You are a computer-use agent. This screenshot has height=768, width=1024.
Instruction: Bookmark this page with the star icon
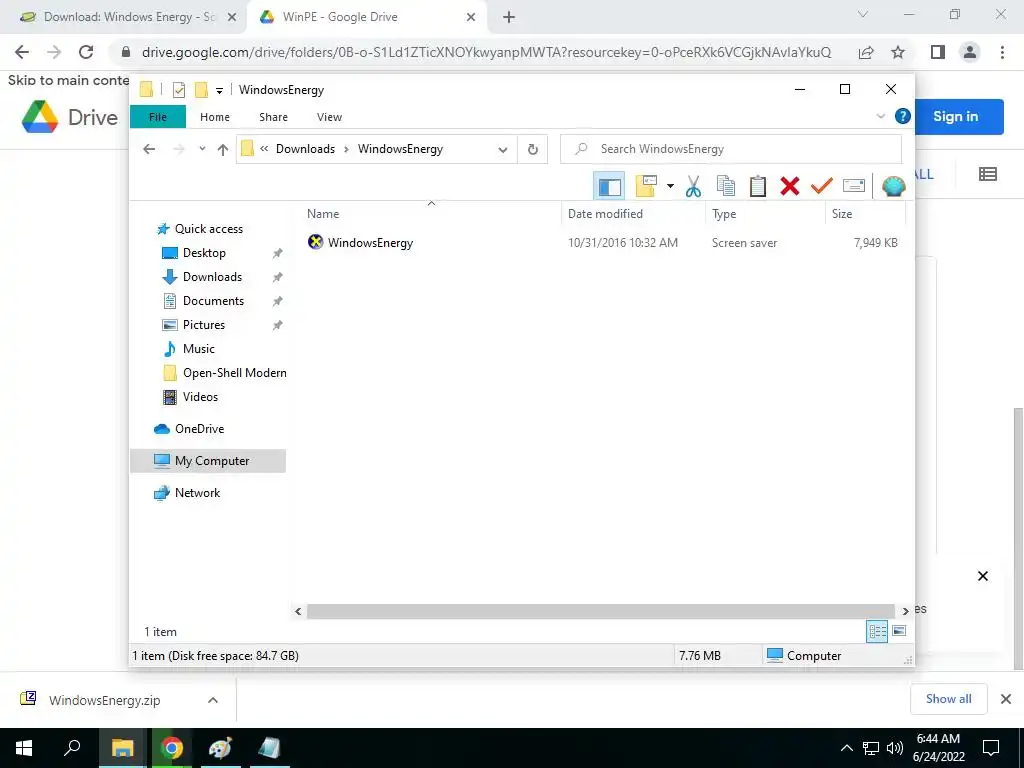pyautogui.click(x=898, y=52)
